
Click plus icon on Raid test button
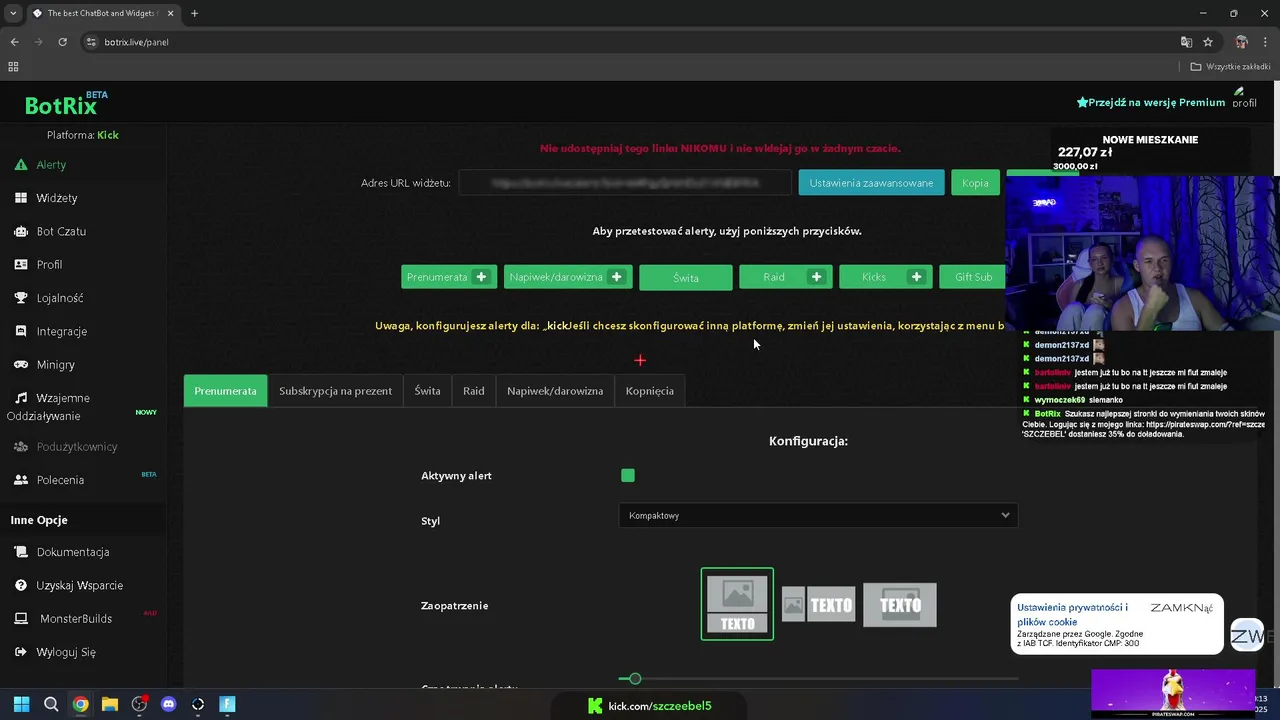(x=816, y=277)
